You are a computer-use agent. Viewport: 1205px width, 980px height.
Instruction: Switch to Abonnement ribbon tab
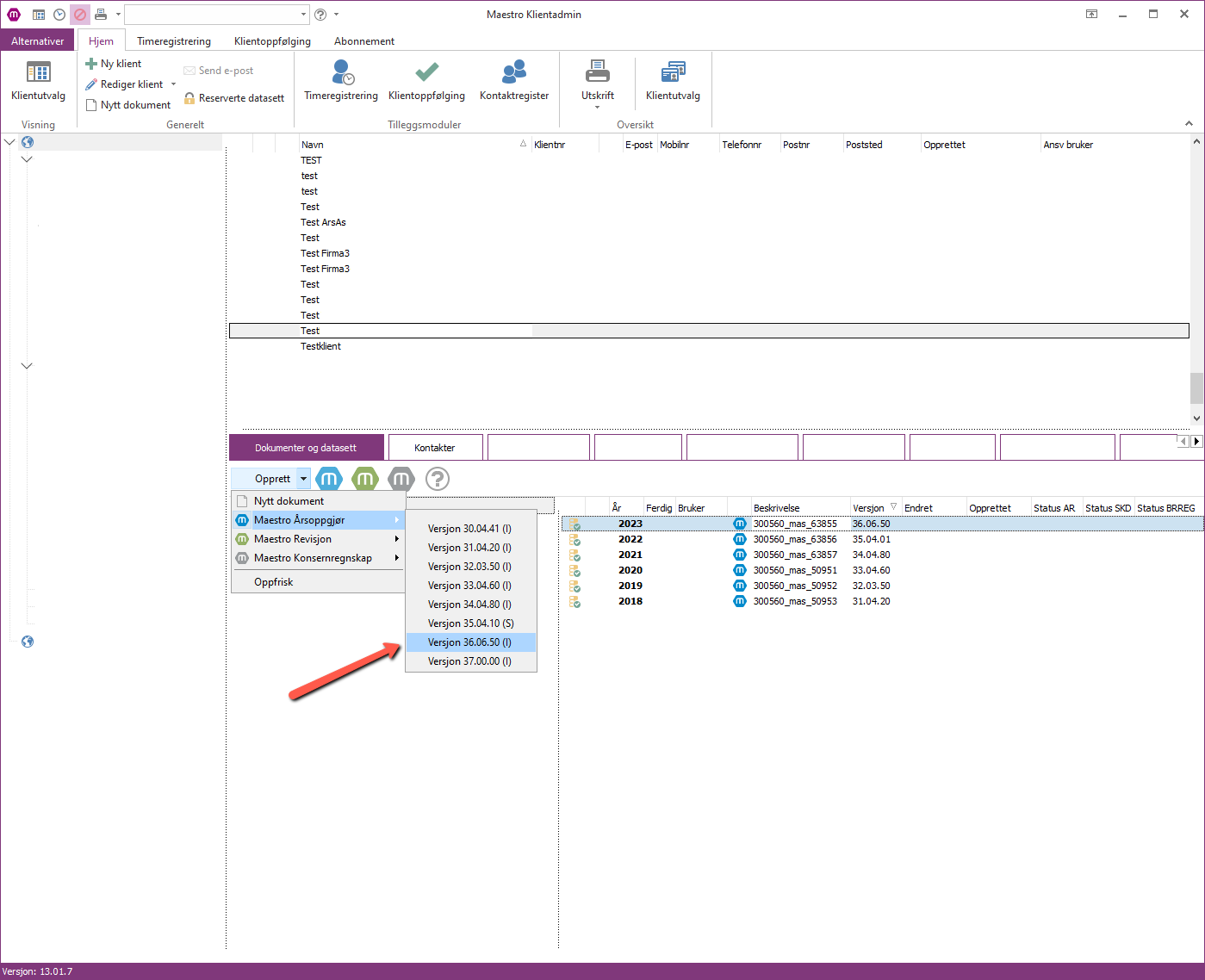pyautogui.click(x=364, y=40)
